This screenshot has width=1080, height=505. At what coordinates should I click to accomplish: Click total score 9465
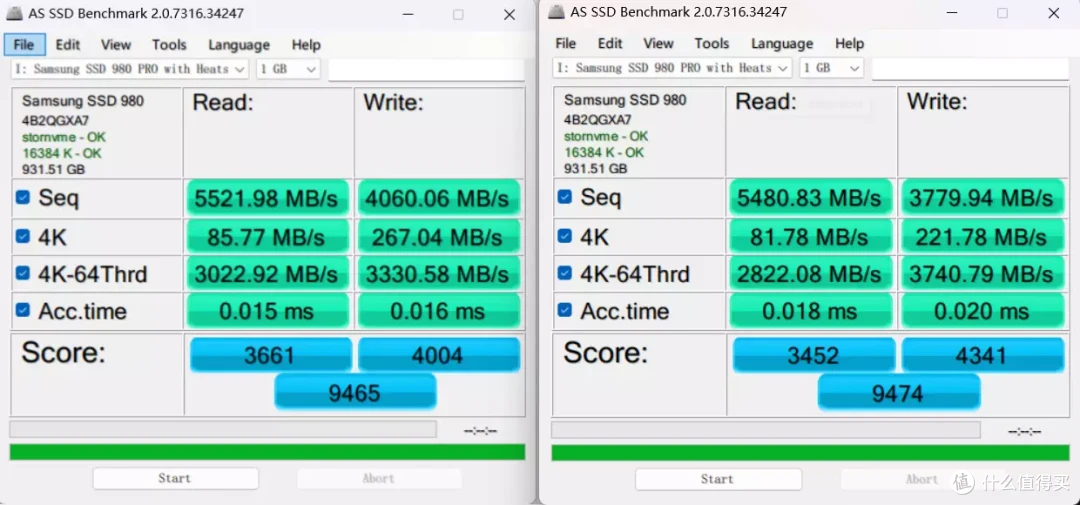(355, 392)
